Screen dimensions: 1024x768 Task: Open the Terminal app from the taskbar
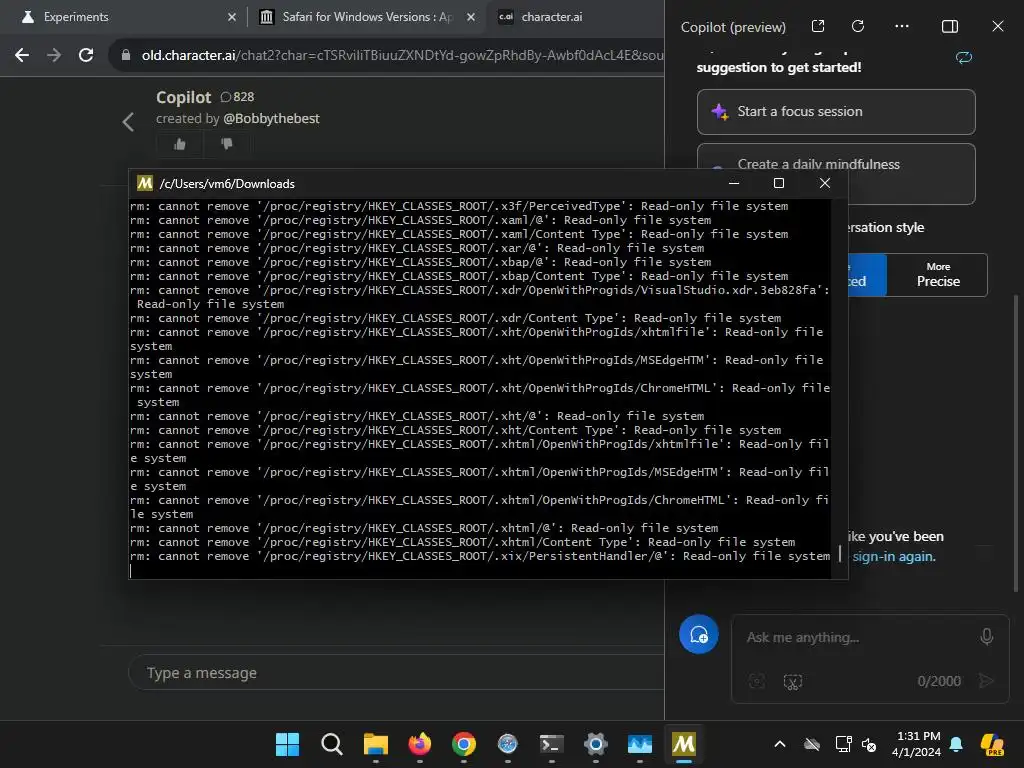coord(552,744)
